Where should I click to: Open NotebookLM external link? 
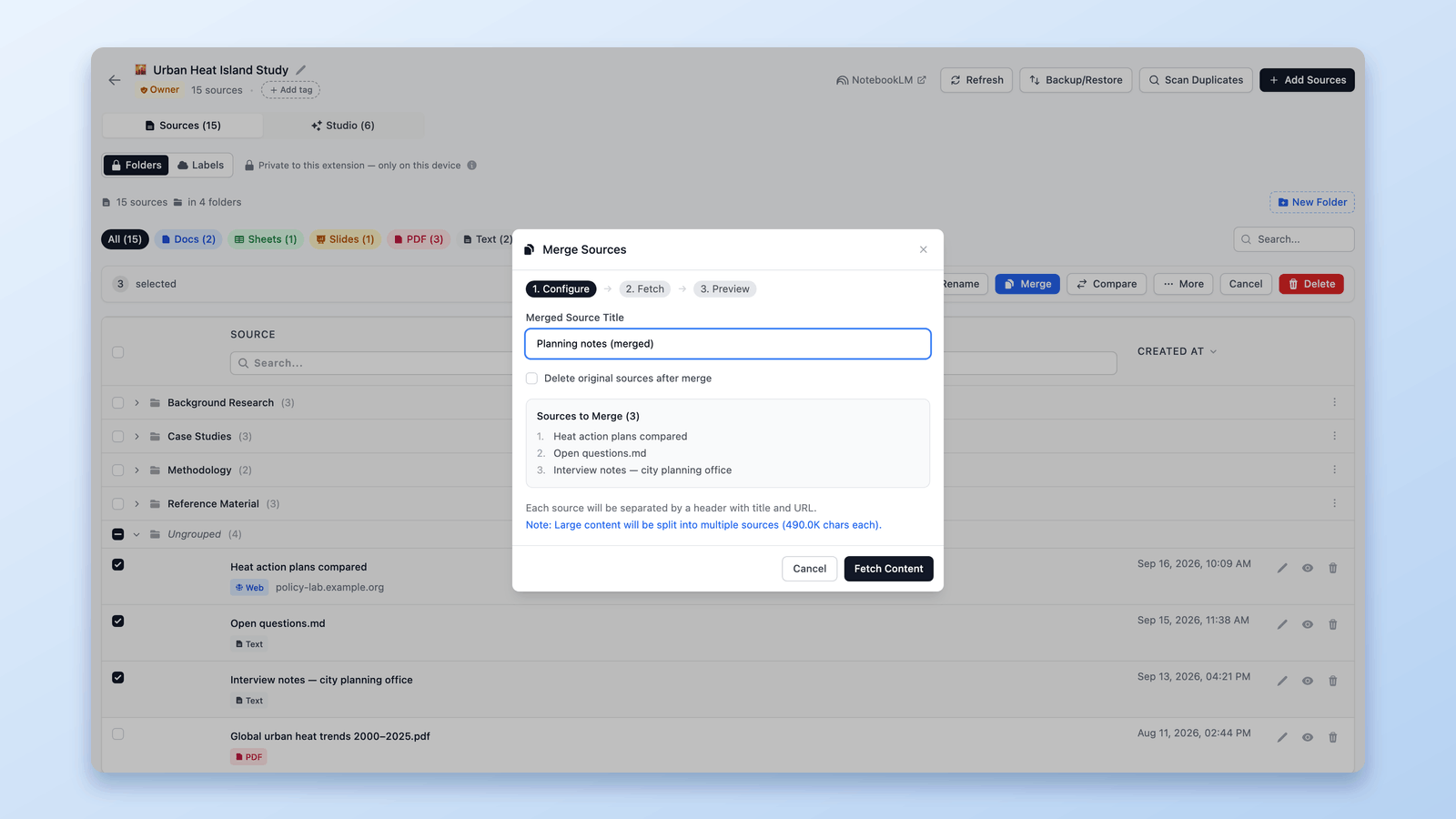(881, 80)
